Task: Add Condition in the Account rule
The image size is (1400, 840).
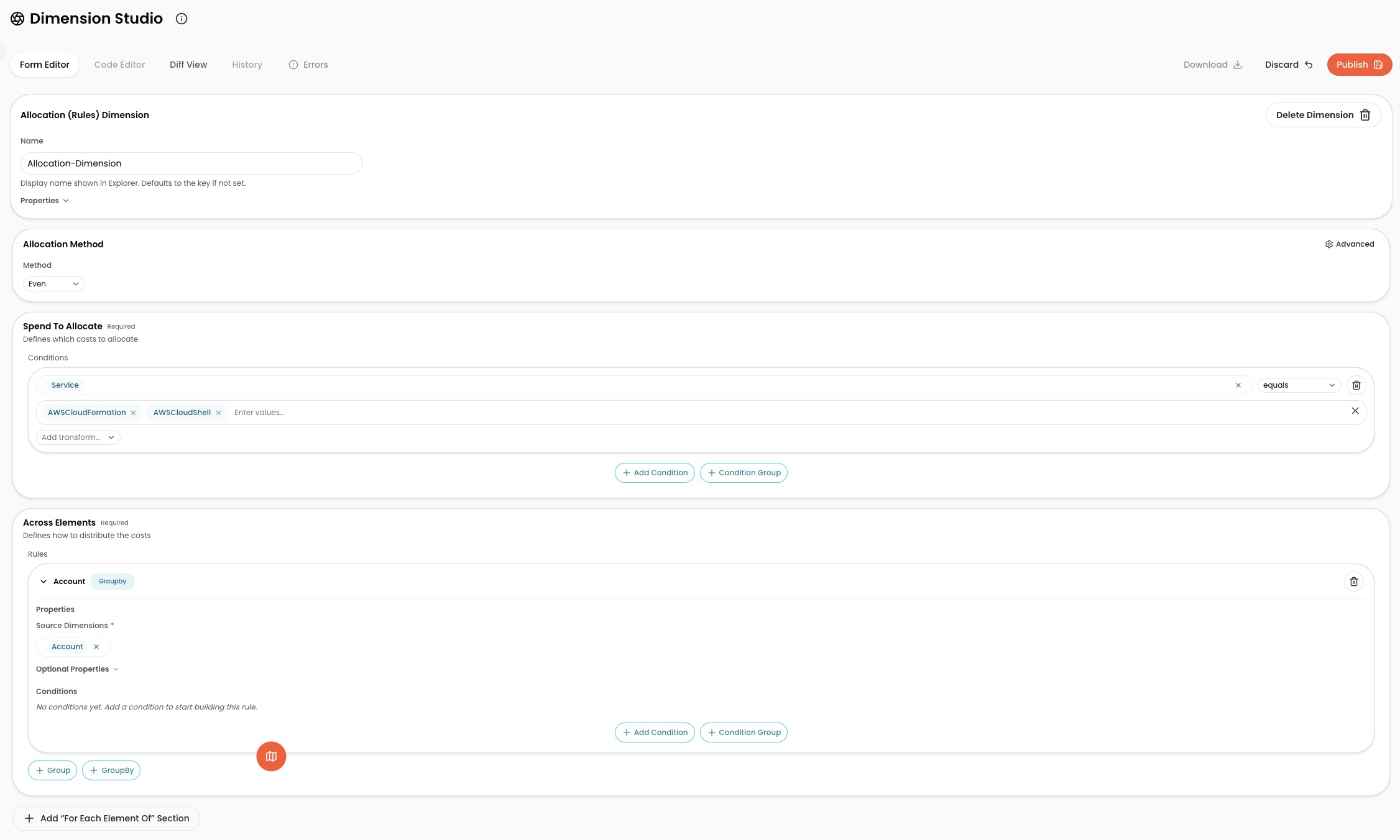Action: [655, 733]
